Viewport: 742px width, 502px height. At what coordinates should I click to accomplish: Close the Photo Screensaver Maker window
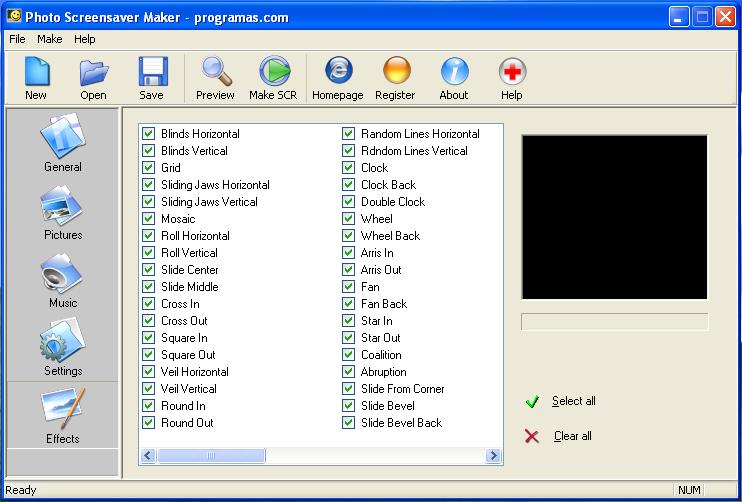(x=725, y=17)
